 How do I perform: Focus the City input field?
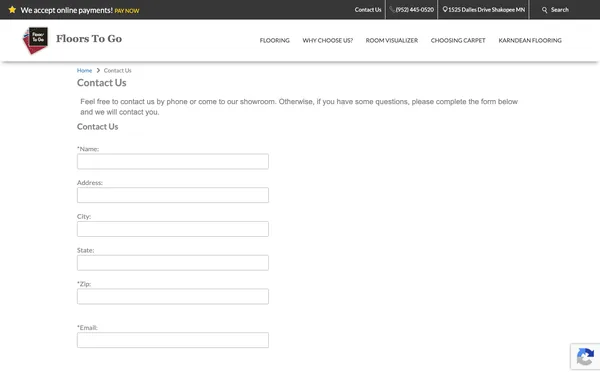click(x=173, y=229)
